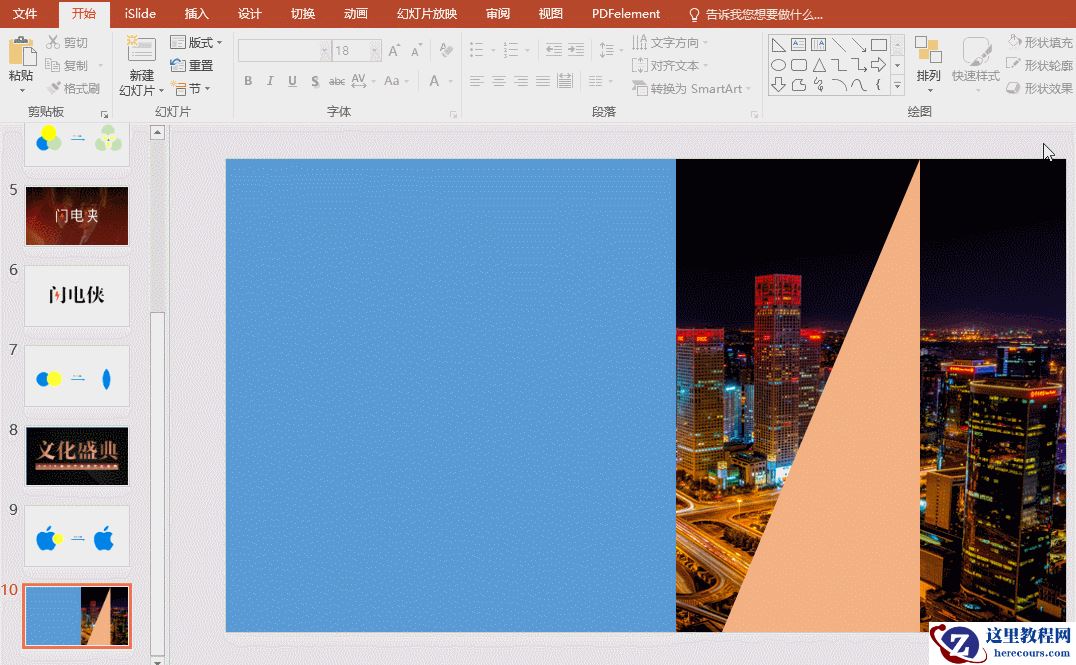Switch to the Design (设计) tab
This screenshot has width=1076, height=665.
(x=250, y=14)
